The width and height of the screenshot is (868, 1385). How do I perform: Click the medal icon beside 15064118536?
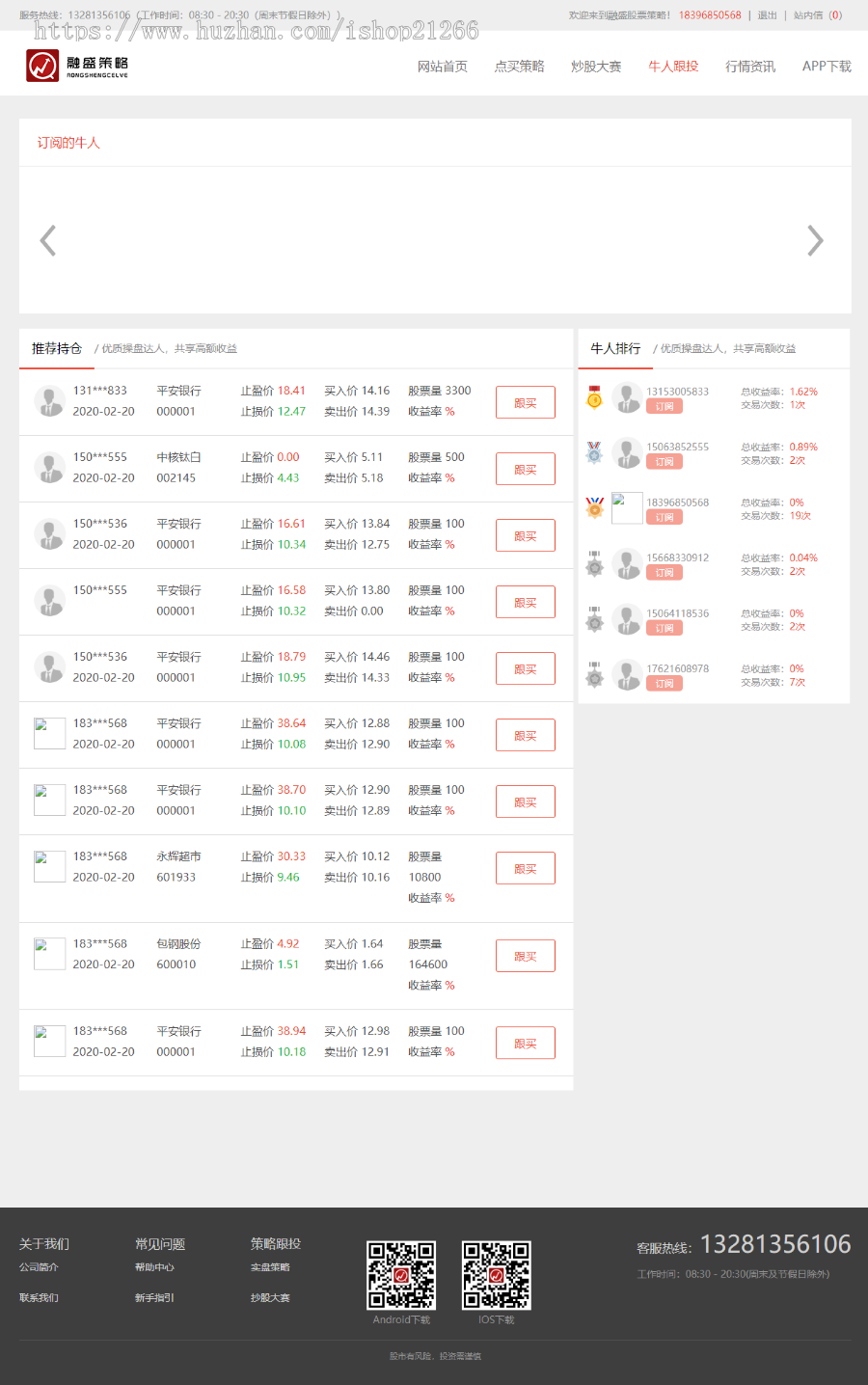click(594, 618)
